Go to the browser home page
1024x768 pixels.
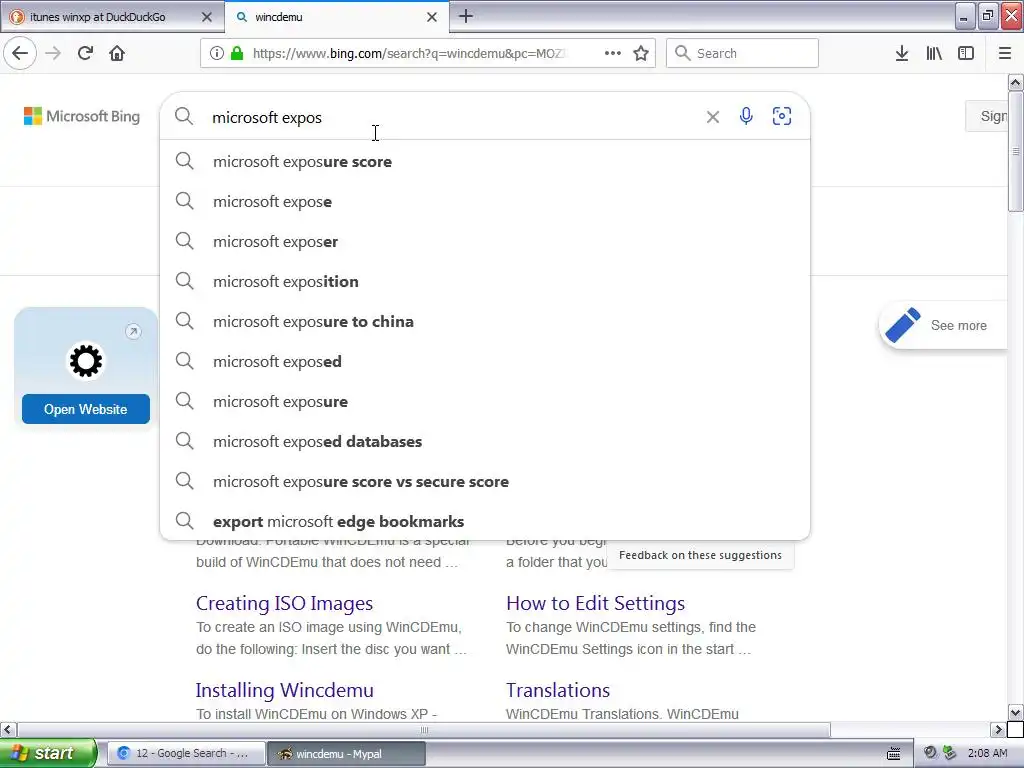tap(117, 53)
